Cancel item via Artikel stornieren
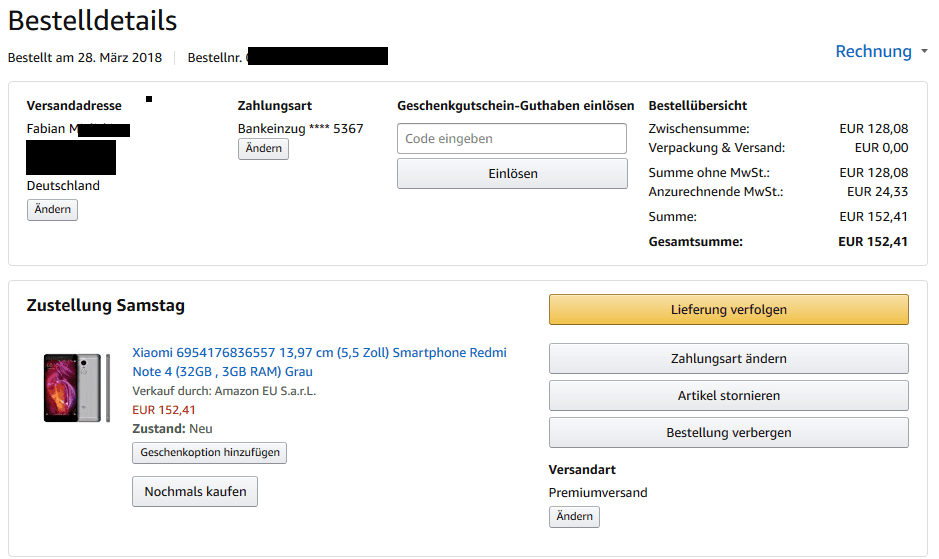939x559 pixels. (x=729, y=396)
